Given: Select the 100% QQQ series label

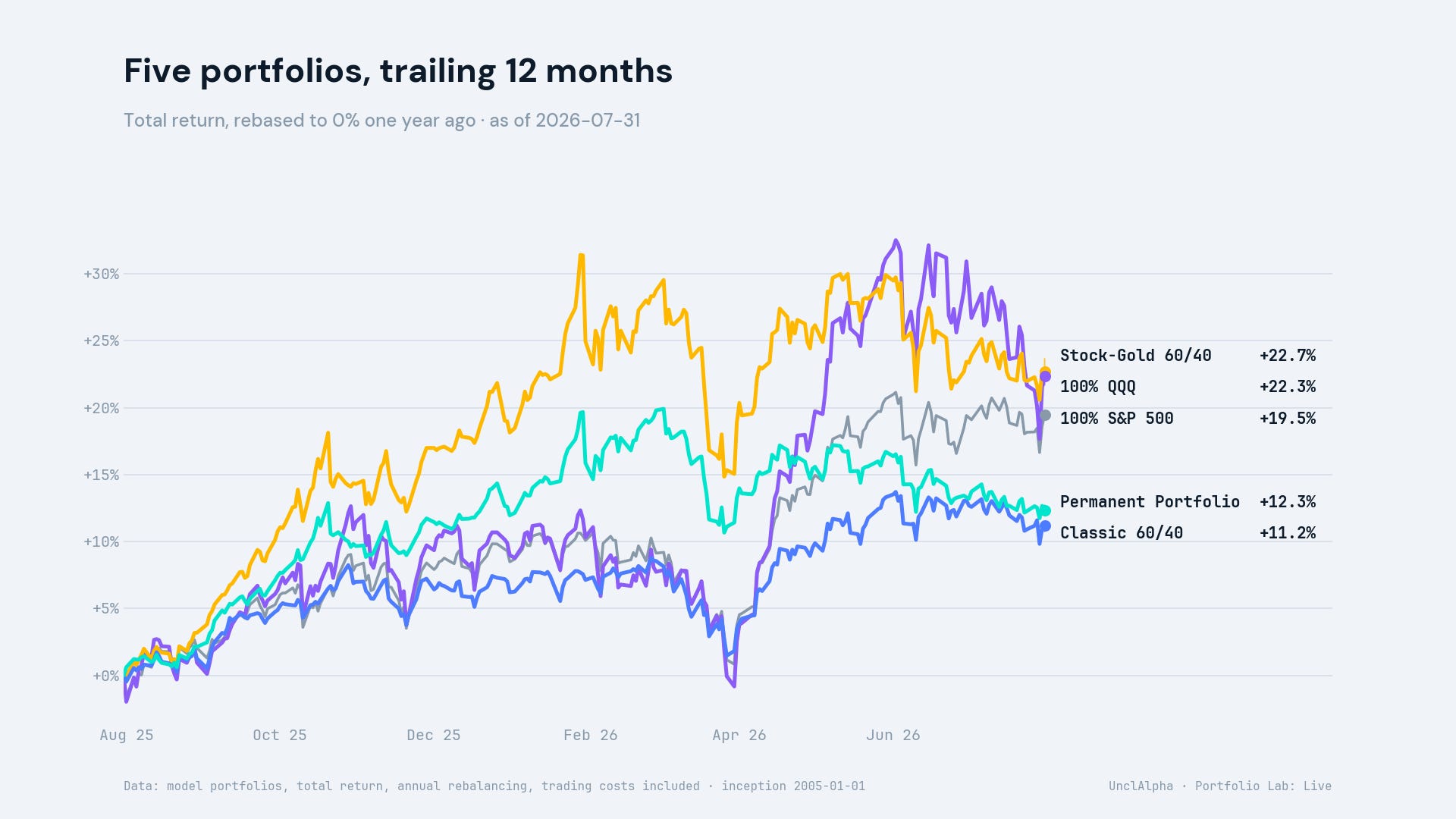Looking at the screenshot, I should [1097, 387].
